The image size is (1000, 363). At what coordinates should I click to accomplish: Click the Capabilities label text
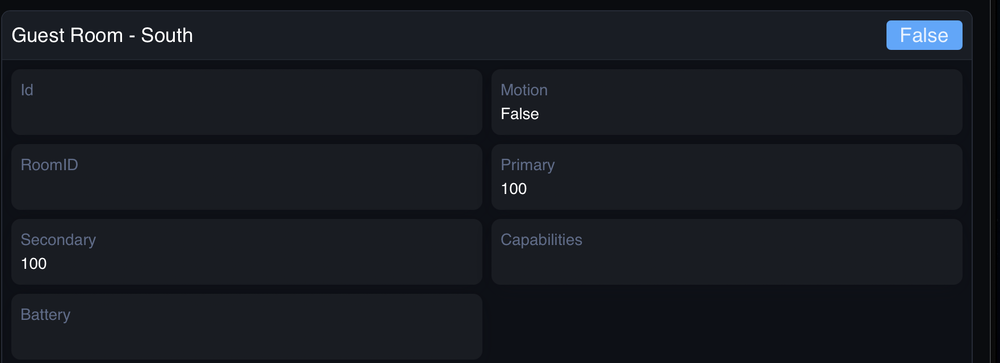point(541,240)
